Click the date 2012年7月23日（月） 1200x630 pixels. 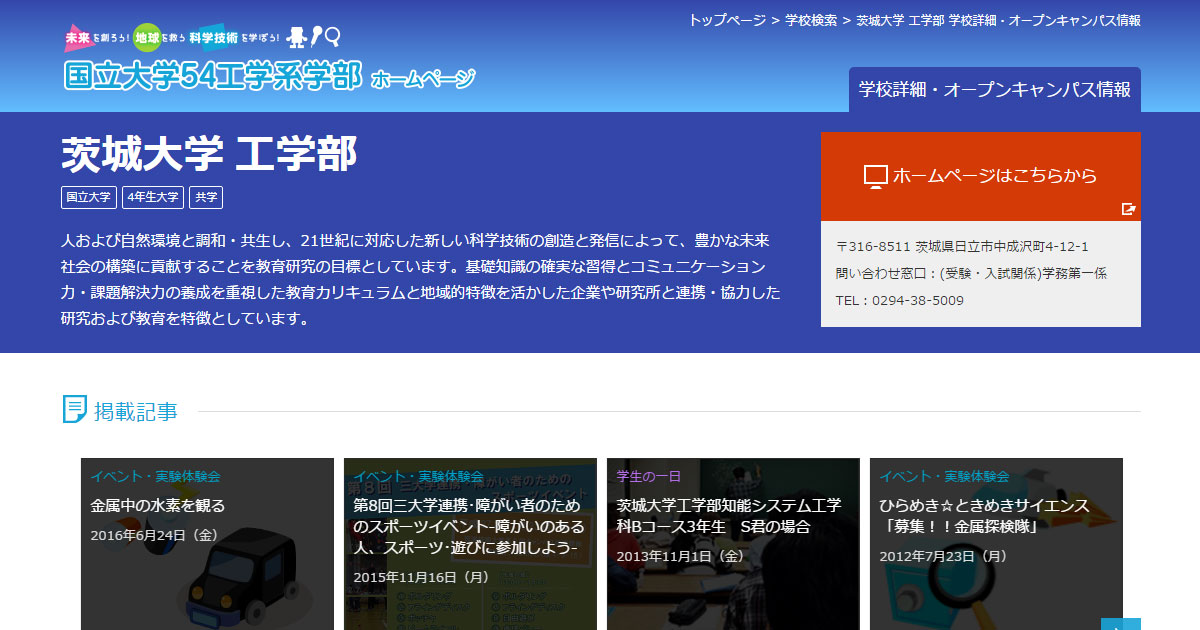pos(944,556)
